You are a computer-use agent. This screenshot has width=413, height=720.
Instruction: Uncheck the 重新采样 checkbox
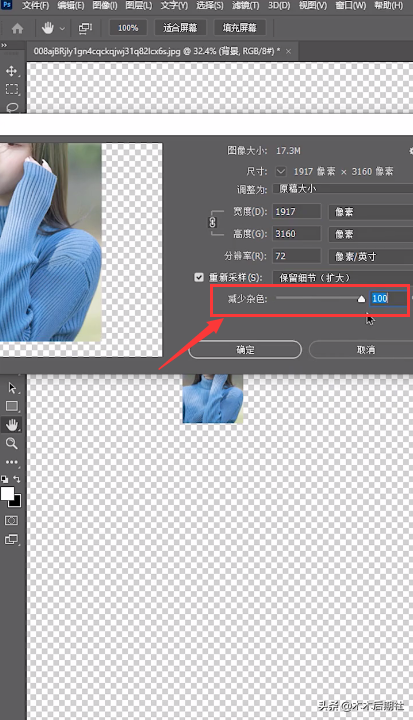[x=199, y=277]
